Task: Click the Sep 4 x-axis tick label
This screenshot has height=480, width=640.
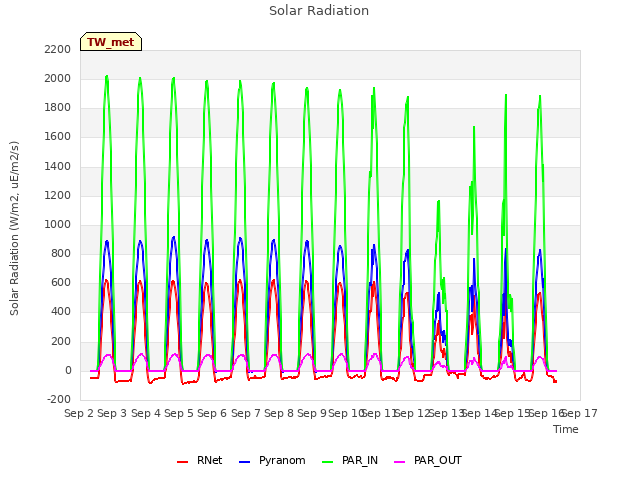Action: click(146, 413)
